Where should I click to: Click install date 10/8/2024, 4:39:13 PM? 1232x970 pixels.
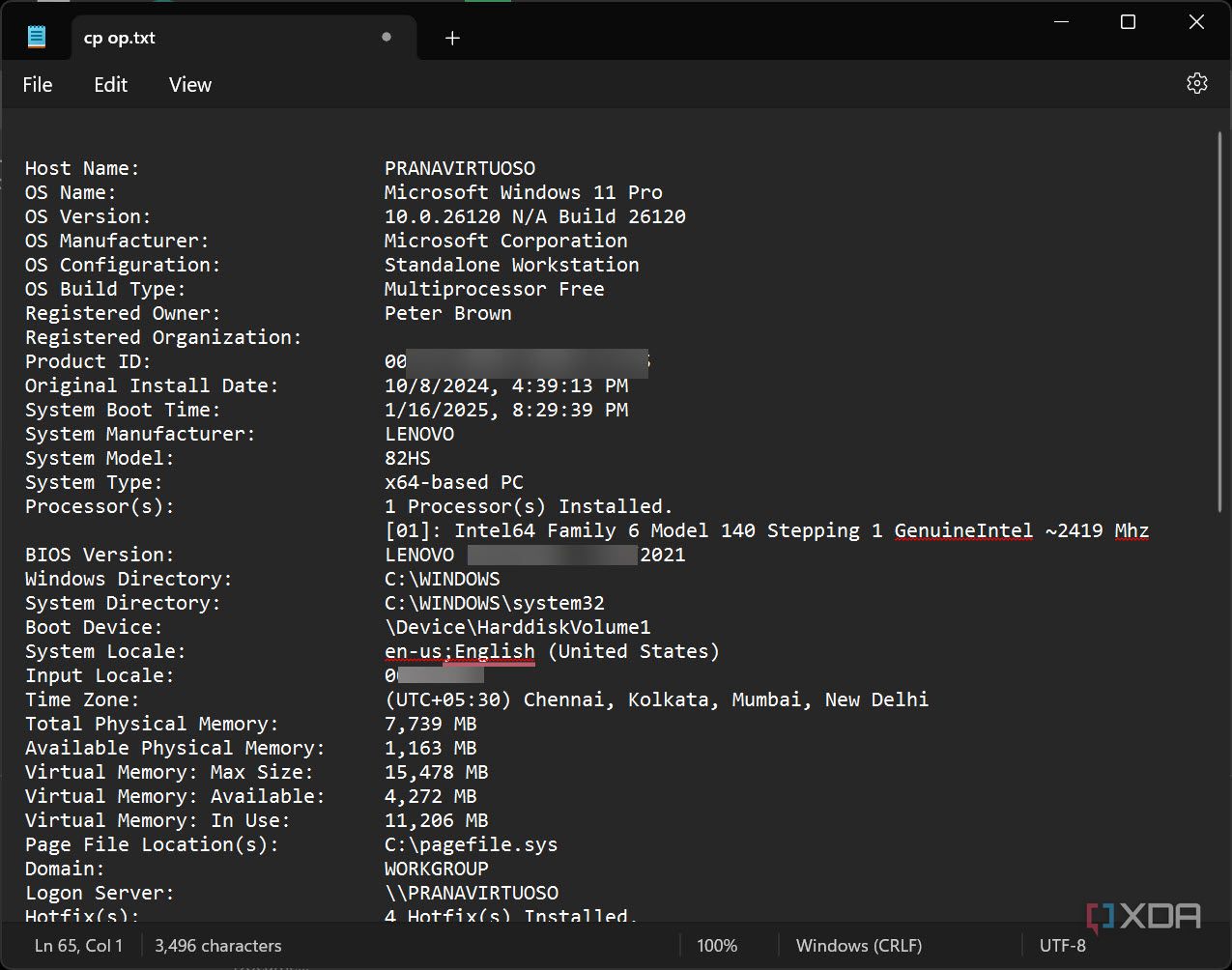(x=506, y=385)
